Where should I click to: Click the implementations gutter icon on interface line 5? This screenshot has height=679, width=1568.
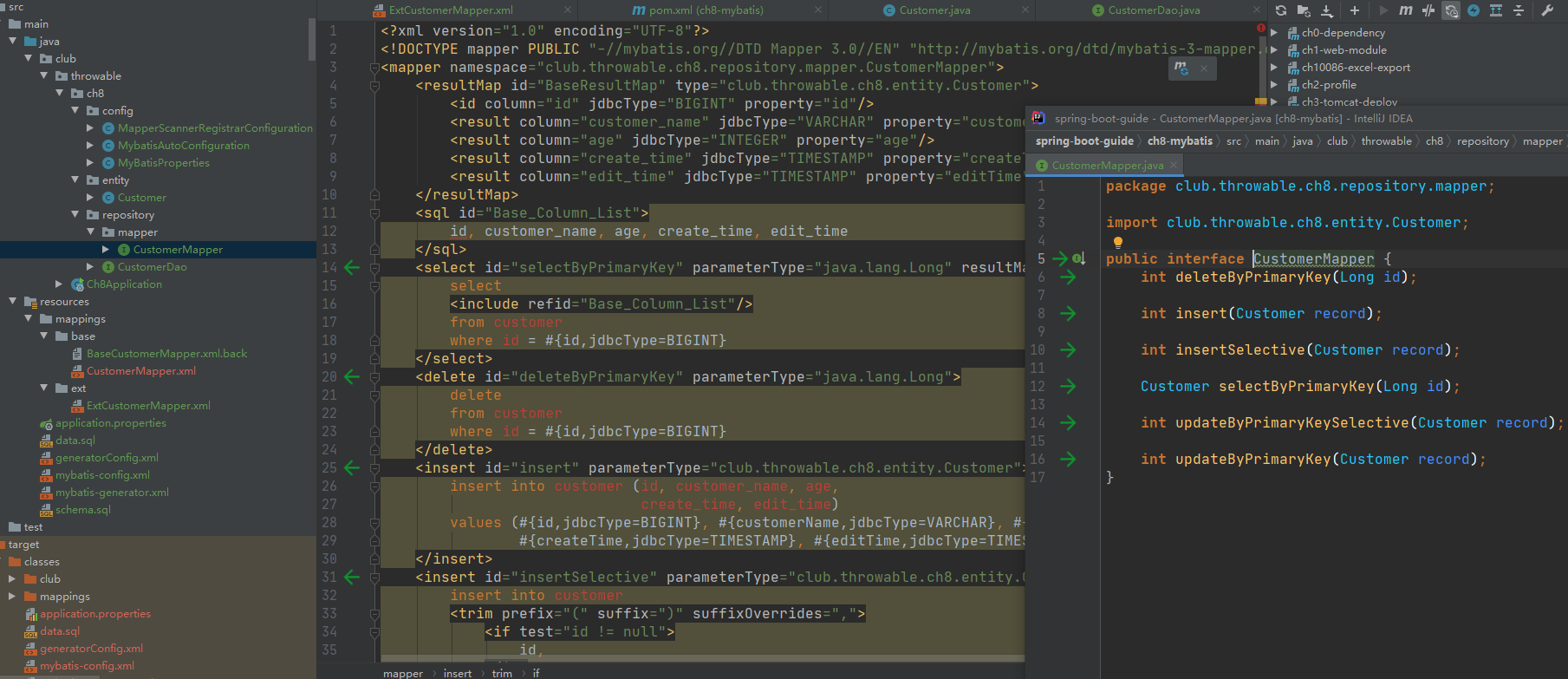point(1078,258)
